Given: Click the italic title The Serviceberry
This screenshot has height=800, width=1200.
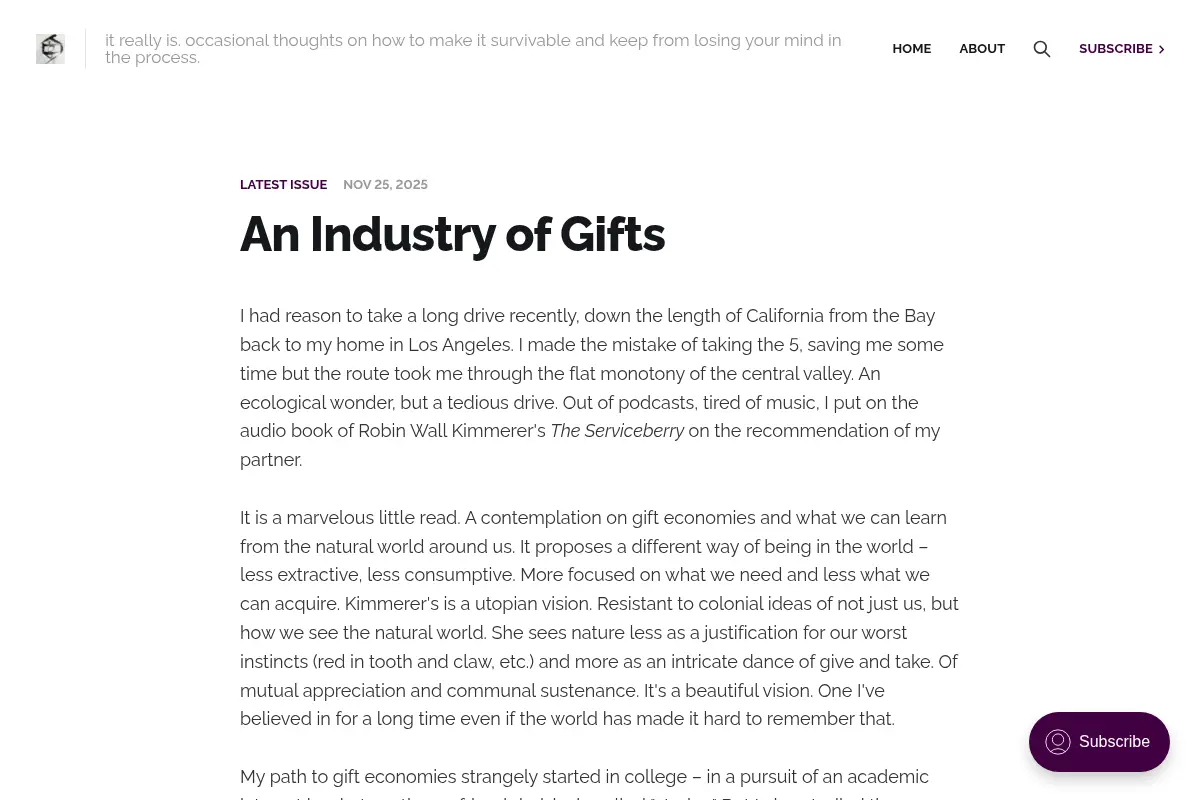Looking at the screenshot, I should (x=617, y=431).
